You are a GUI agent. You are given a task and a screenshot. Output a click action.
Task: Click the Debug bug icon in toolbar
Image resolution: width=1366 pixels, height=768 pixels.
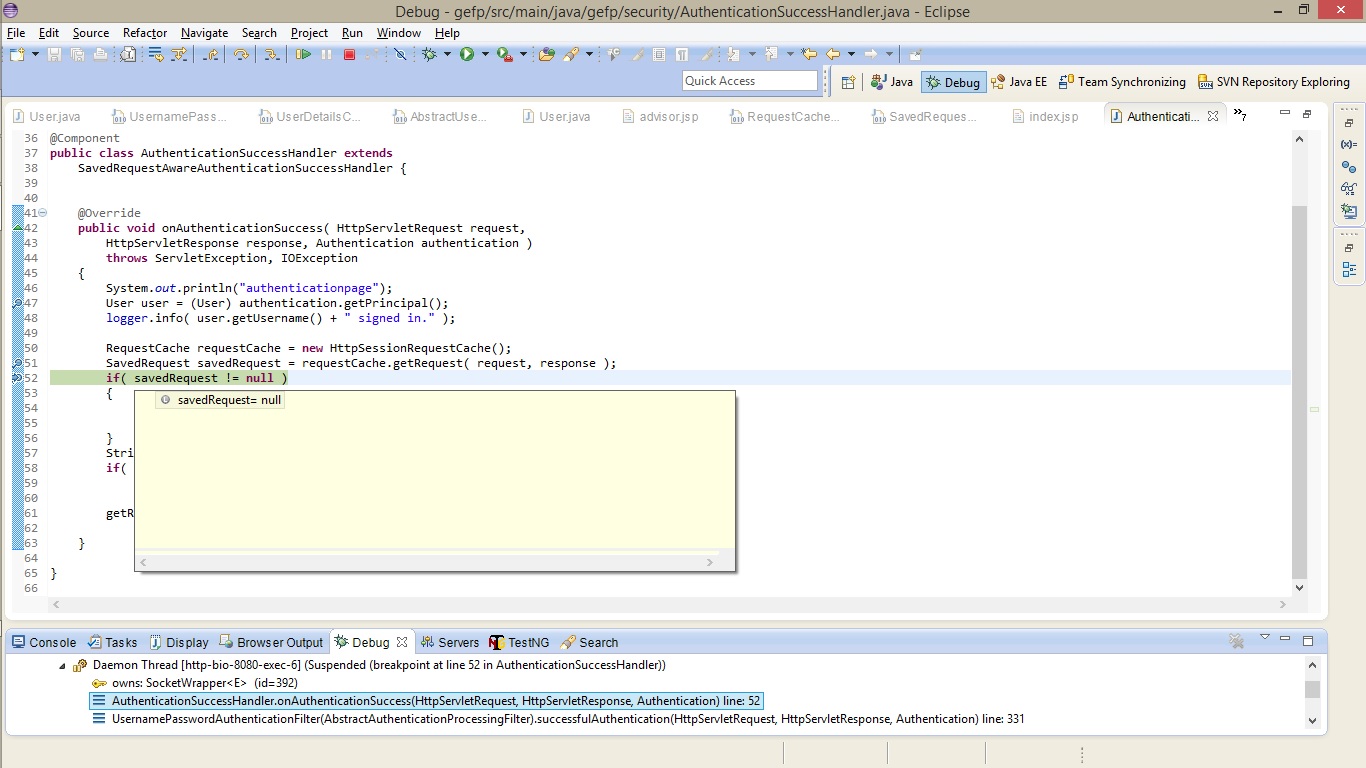tap(429, 55)
